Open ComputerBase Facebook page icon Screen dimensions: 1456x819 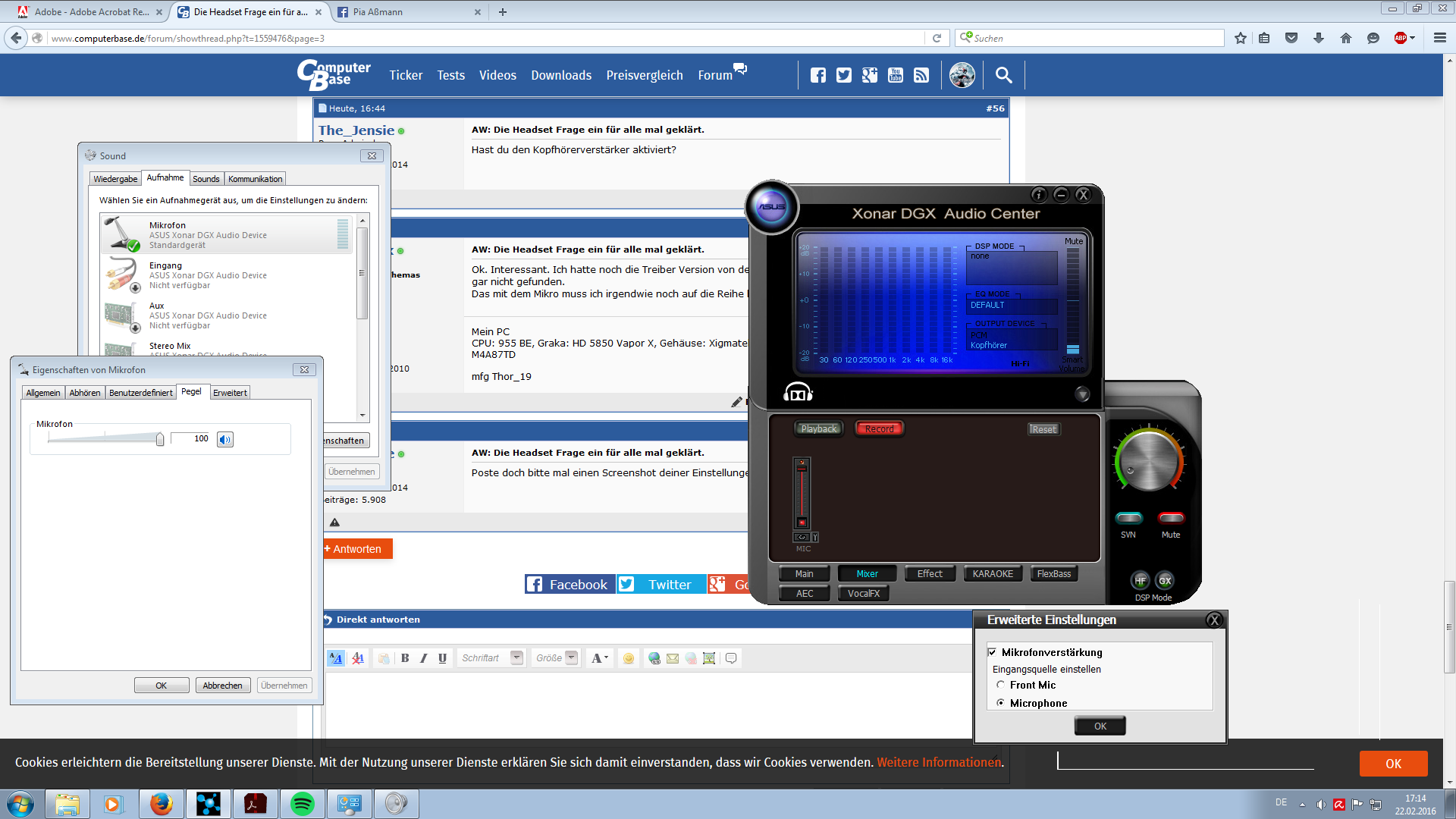click(817, 75)
